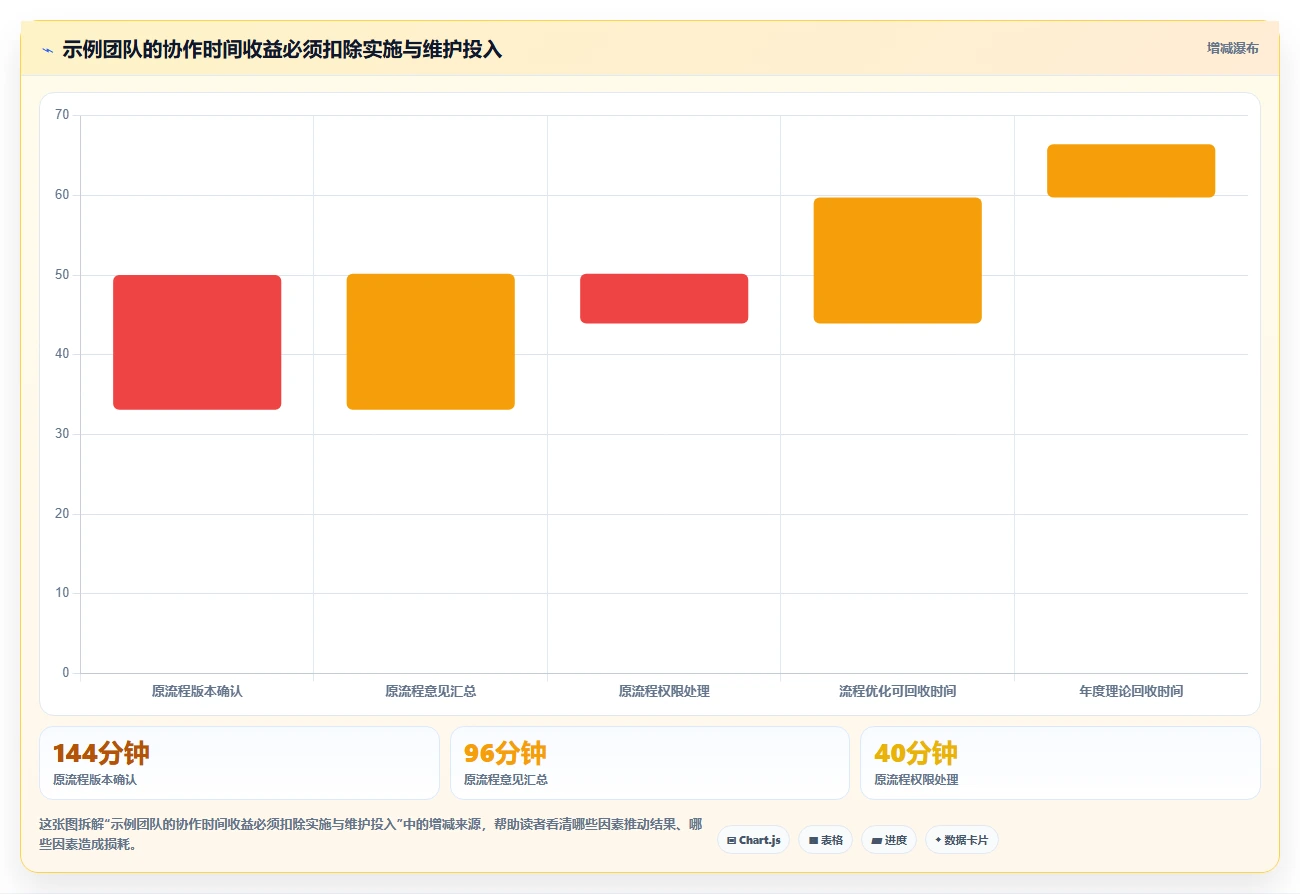Click the y-axis value 0

pos(66,673)
